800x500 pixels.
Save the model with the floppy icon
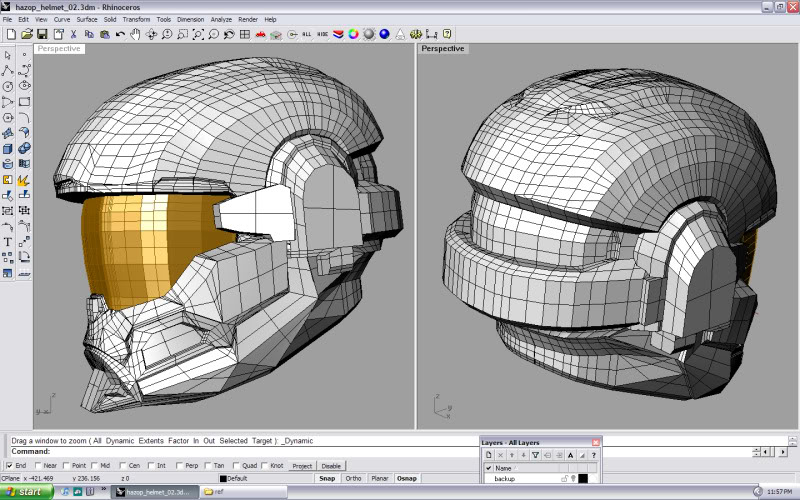(x=42, y=34)
